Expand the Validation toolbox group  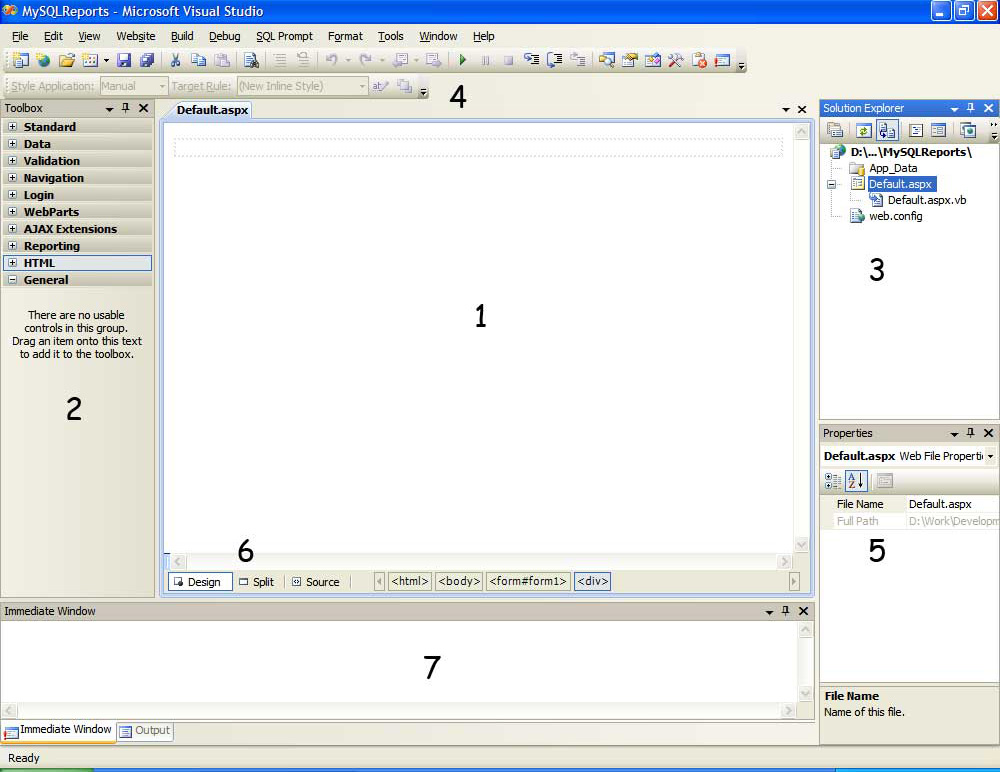coord(12,160)
